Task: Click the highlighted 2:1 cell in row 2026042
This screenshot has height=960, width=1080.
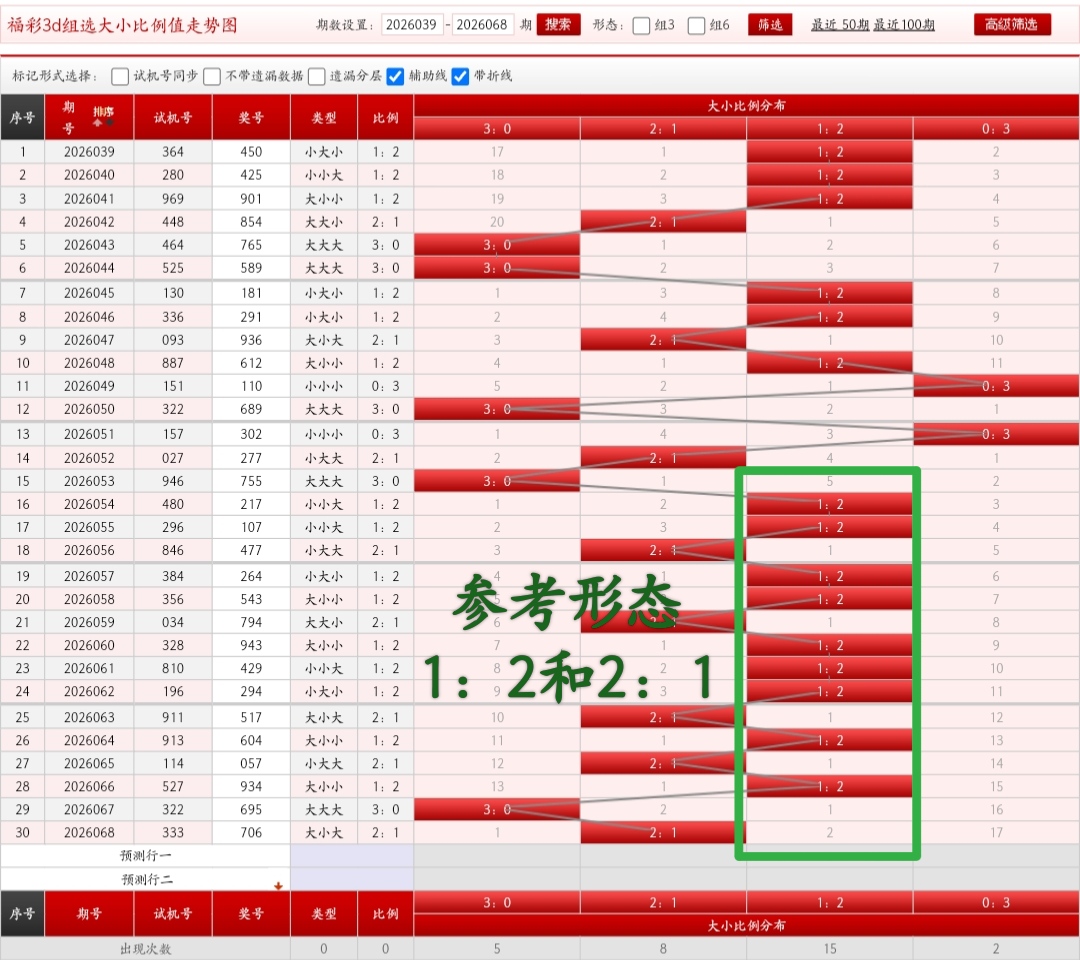Action: 663,222
